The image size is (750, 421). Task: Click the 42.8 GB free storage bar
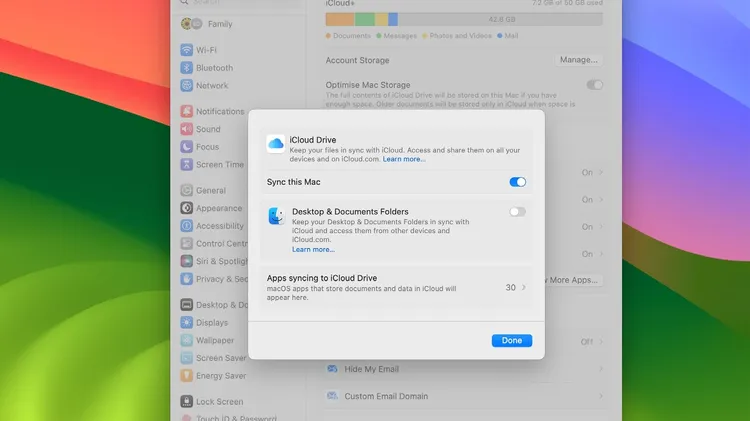(x=500, y=19)
